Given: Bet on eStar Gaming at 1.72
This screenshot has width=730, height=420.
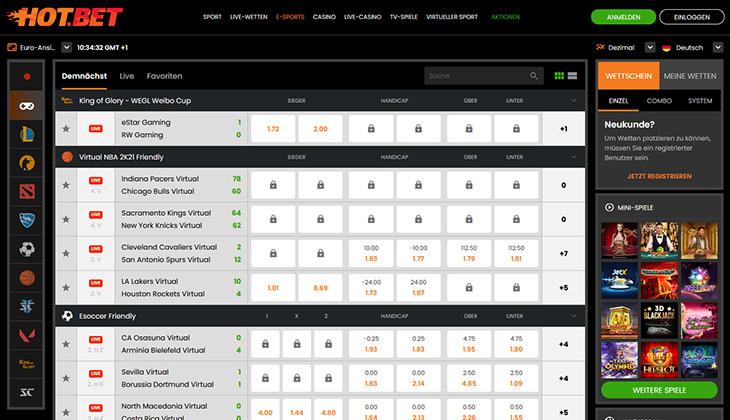Looking at the screenshot, I should point(273,129).
